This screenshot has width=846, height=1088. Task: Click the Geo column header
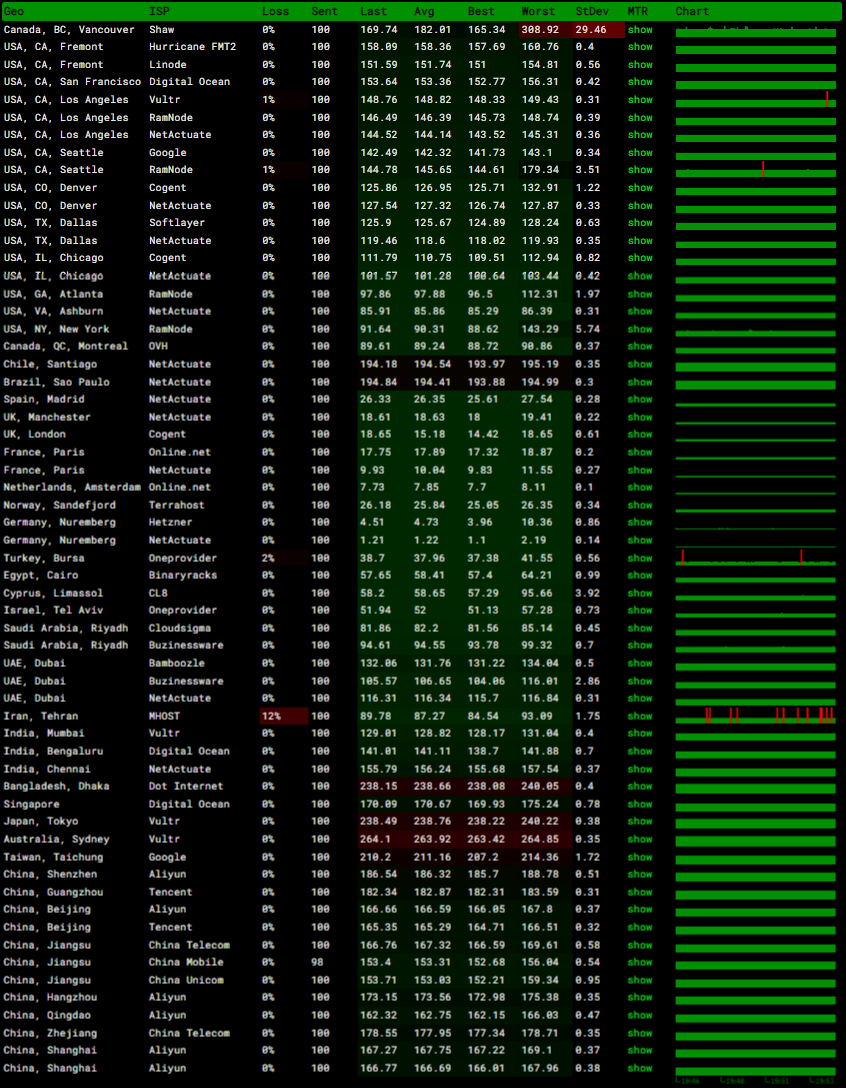[14, 11]
